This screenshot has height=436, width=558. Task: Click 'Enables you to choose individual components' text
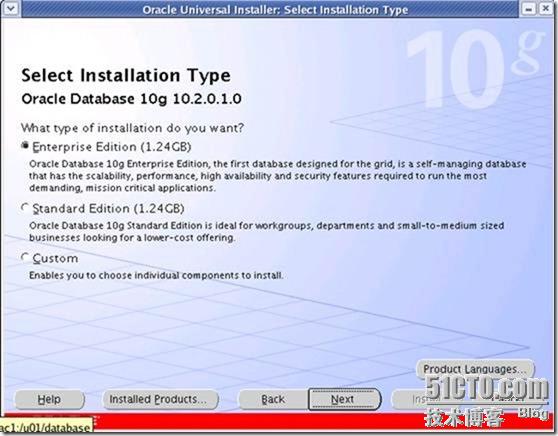(156, 275)
